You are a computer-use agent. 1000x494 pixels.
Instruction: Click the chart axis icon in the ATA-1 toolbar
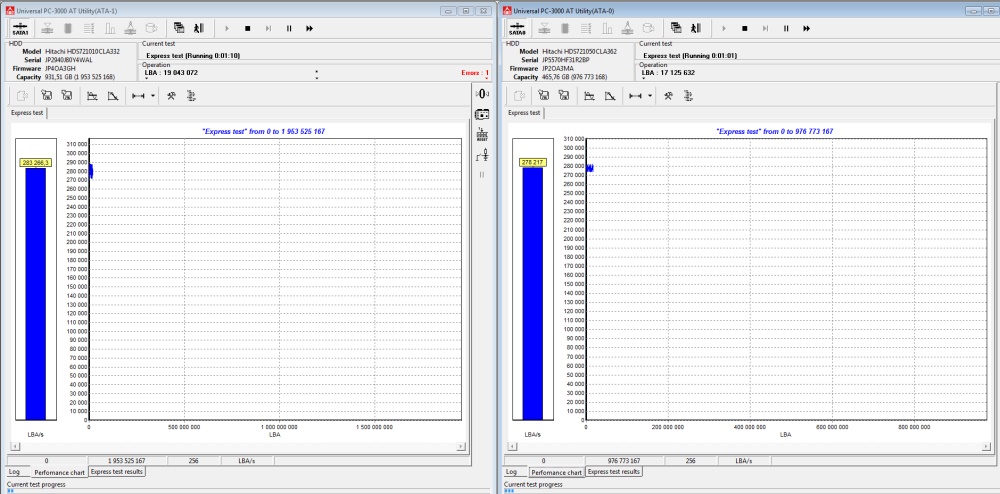tap(92, 95)
